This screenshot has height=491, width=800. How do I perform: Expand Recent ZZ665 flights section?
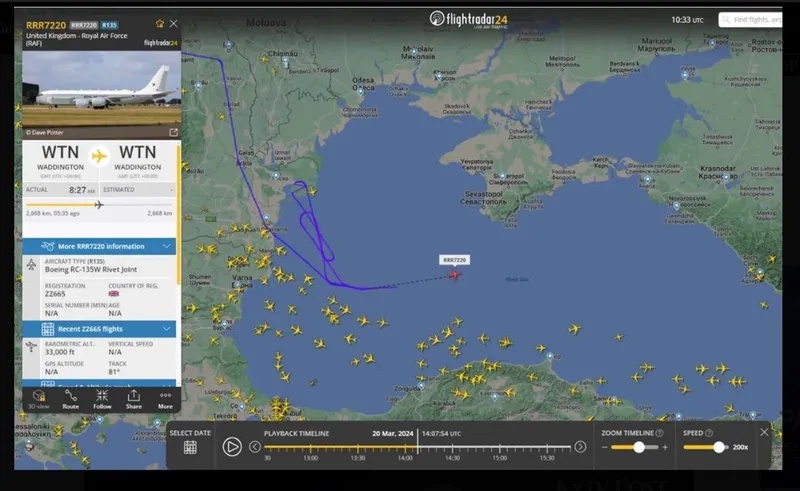tap(99, 329)
